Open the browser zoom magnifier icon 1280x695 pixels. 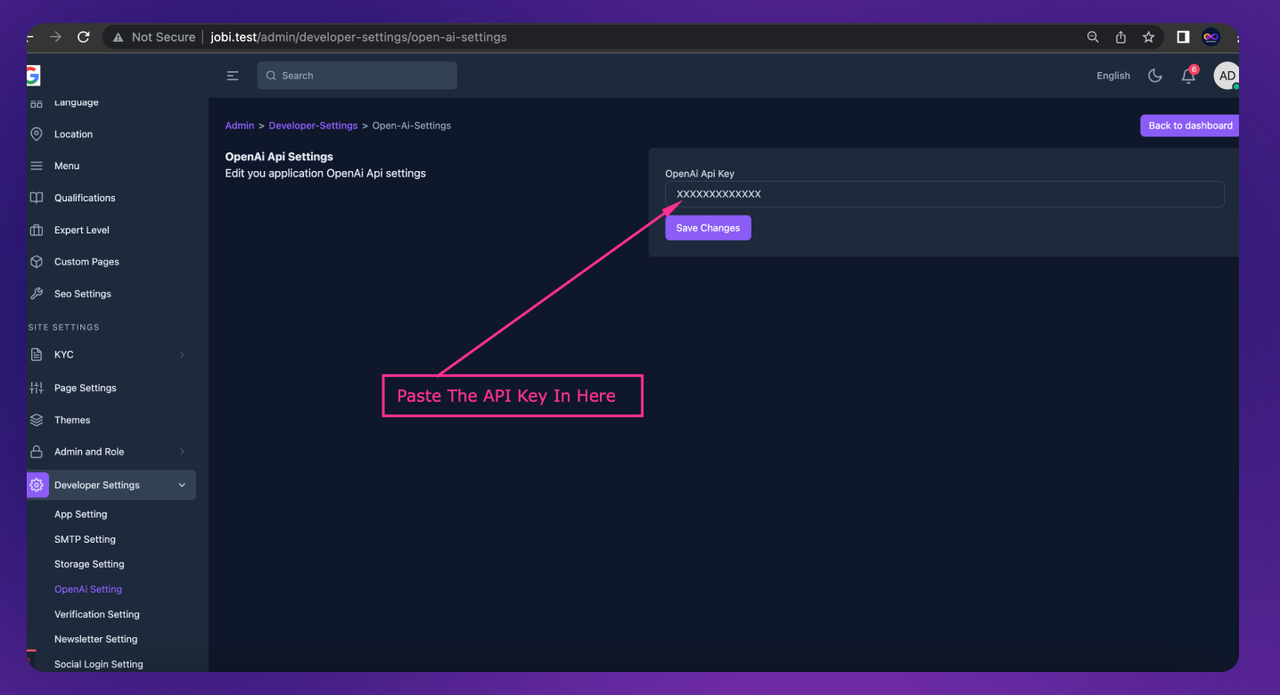tap(1093, 37)
